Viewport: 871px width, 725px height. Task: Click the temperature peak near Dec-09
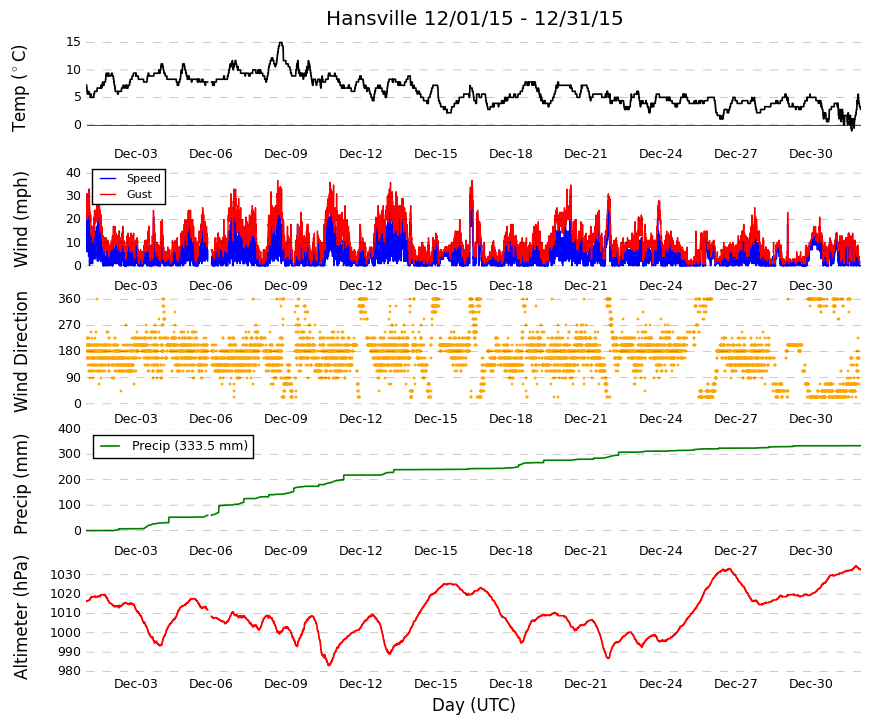281,43
